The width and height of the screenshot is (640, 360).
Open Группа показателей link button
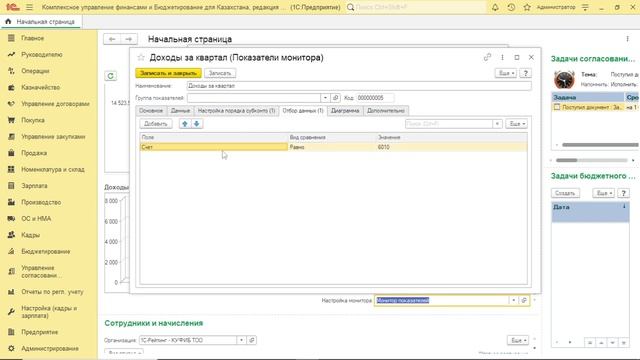[335, 98]
